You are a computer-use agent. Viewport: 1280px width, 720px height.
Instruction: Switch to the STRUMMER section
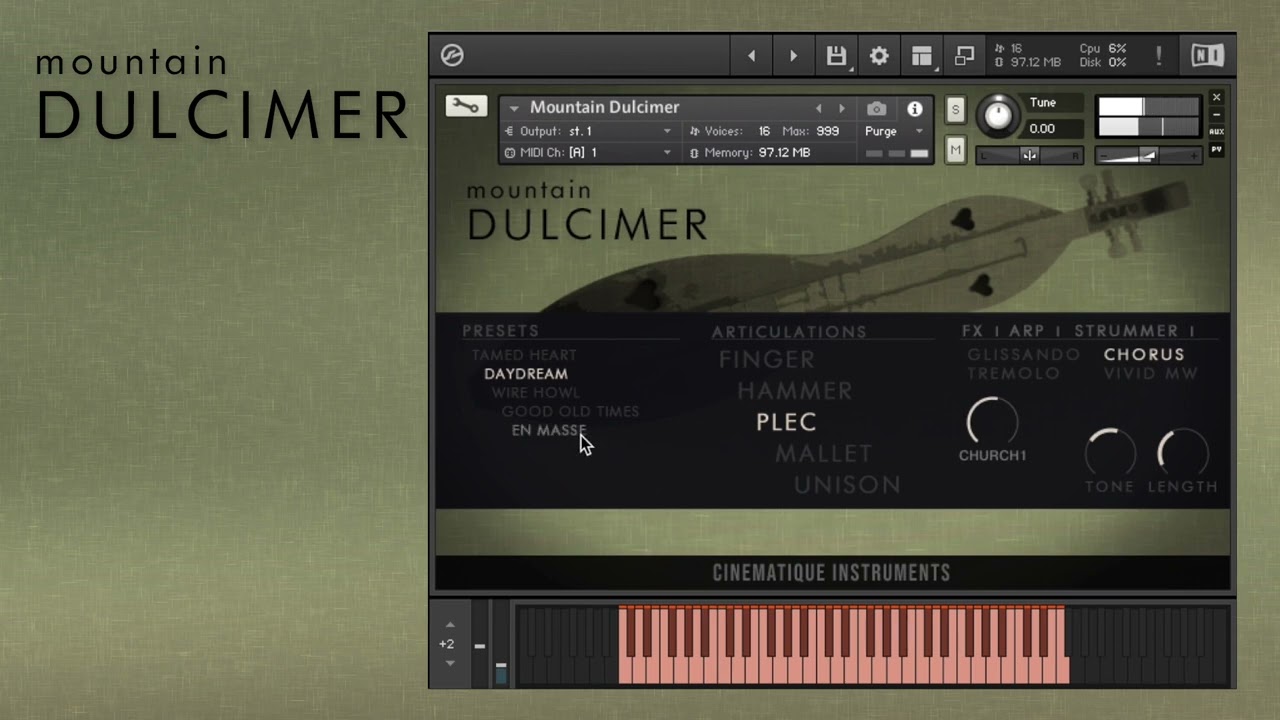pos(1126,331)
